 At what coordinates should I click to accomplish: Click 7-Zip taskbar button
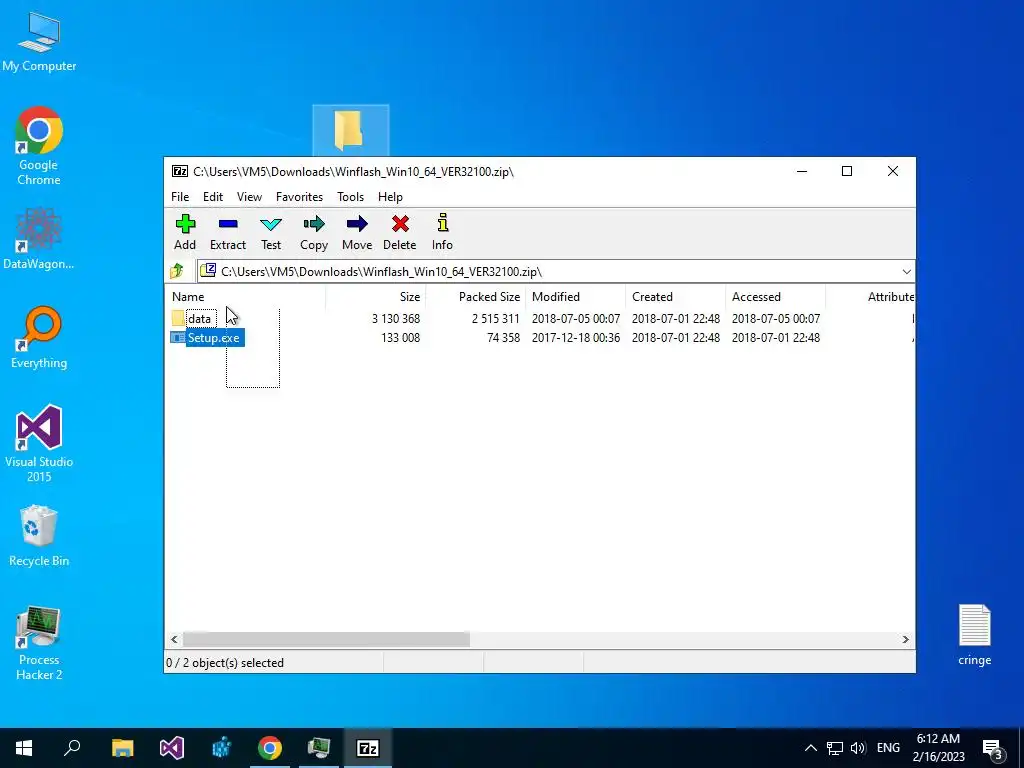click(x=368, y=748)
